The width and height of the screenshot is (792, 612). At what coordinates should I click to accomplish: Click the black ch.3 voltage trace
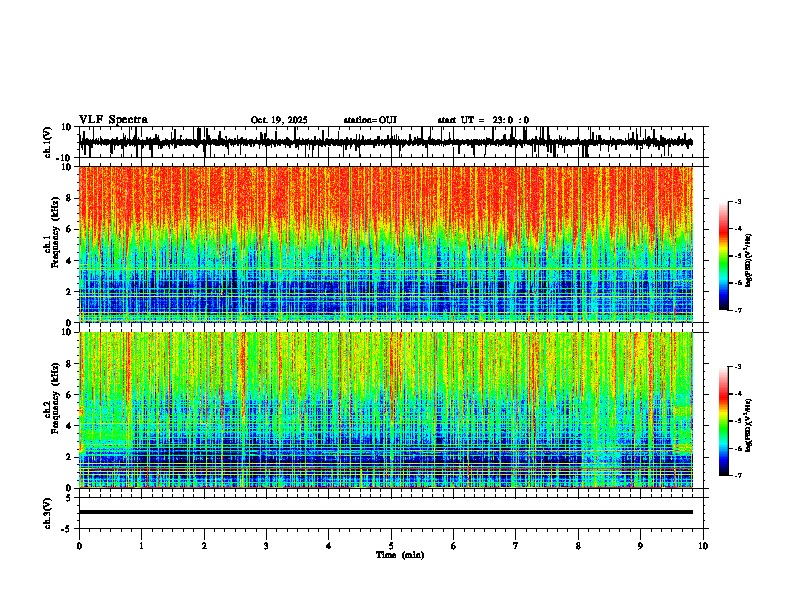coord(386,512)
